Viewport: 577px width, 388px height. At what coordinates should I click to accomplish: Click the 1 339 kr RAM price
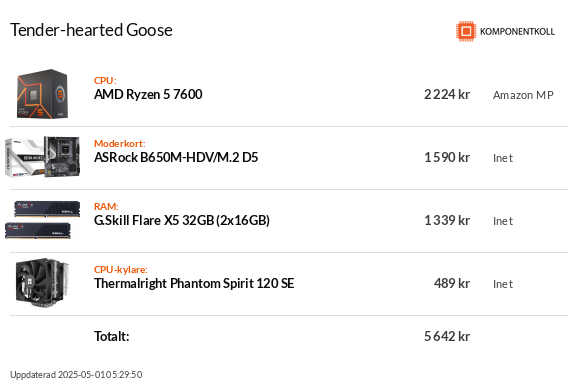(x=447, y=221)
